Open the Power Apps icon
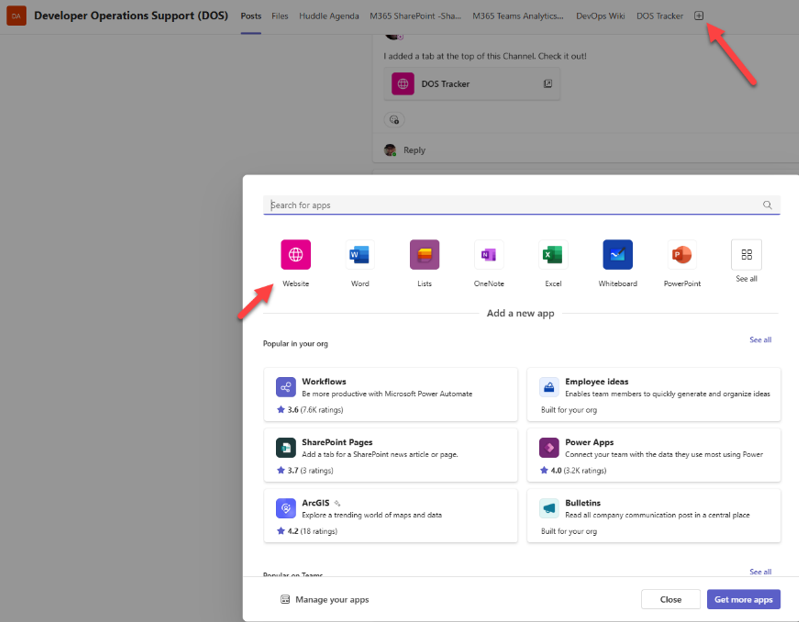The height and width of the screenshot is (622, 799). click(x=549, y=448)
